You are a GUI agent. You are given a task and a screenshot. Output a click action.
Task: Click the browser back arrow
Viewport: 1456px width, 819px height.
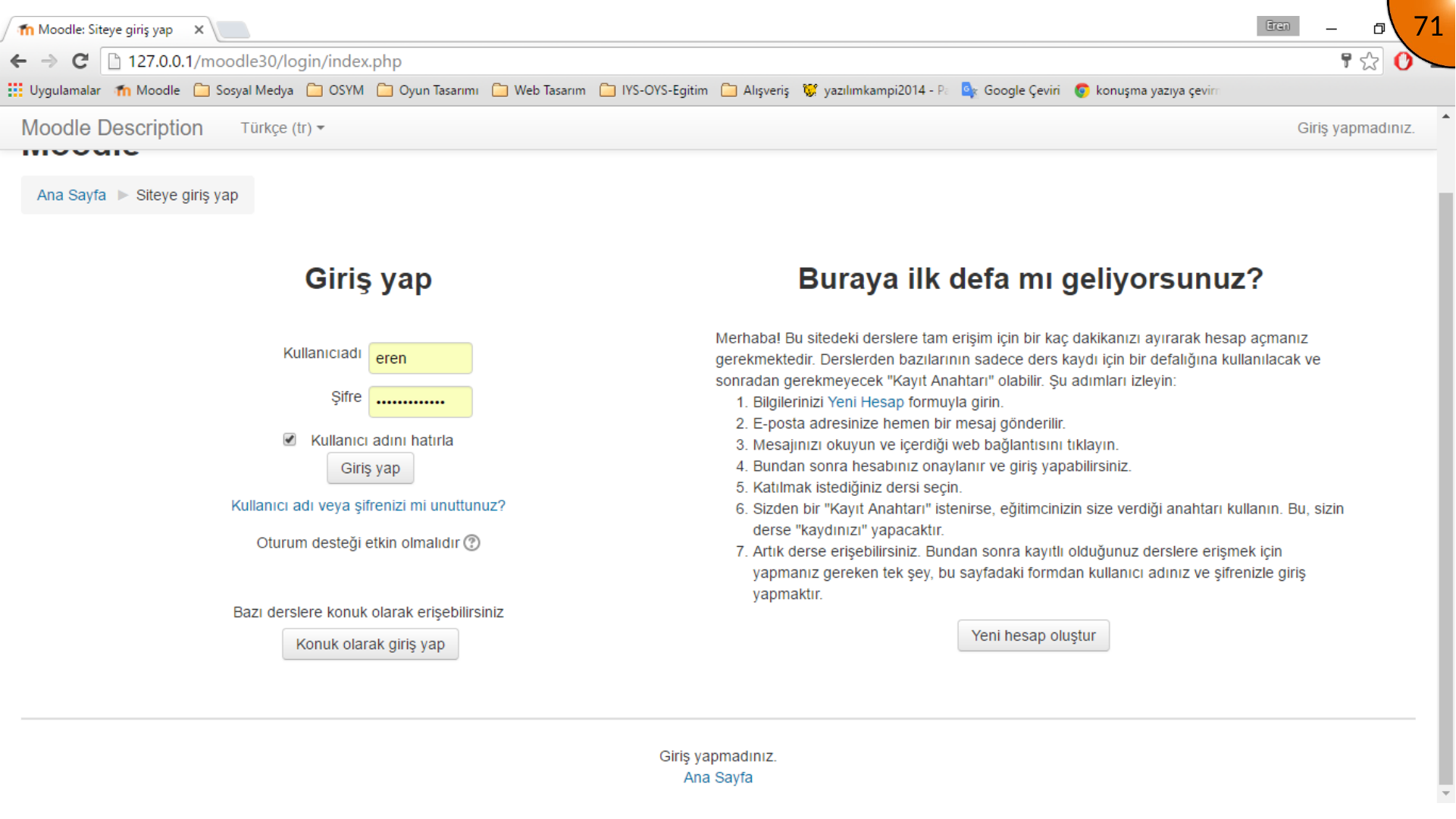18,61
